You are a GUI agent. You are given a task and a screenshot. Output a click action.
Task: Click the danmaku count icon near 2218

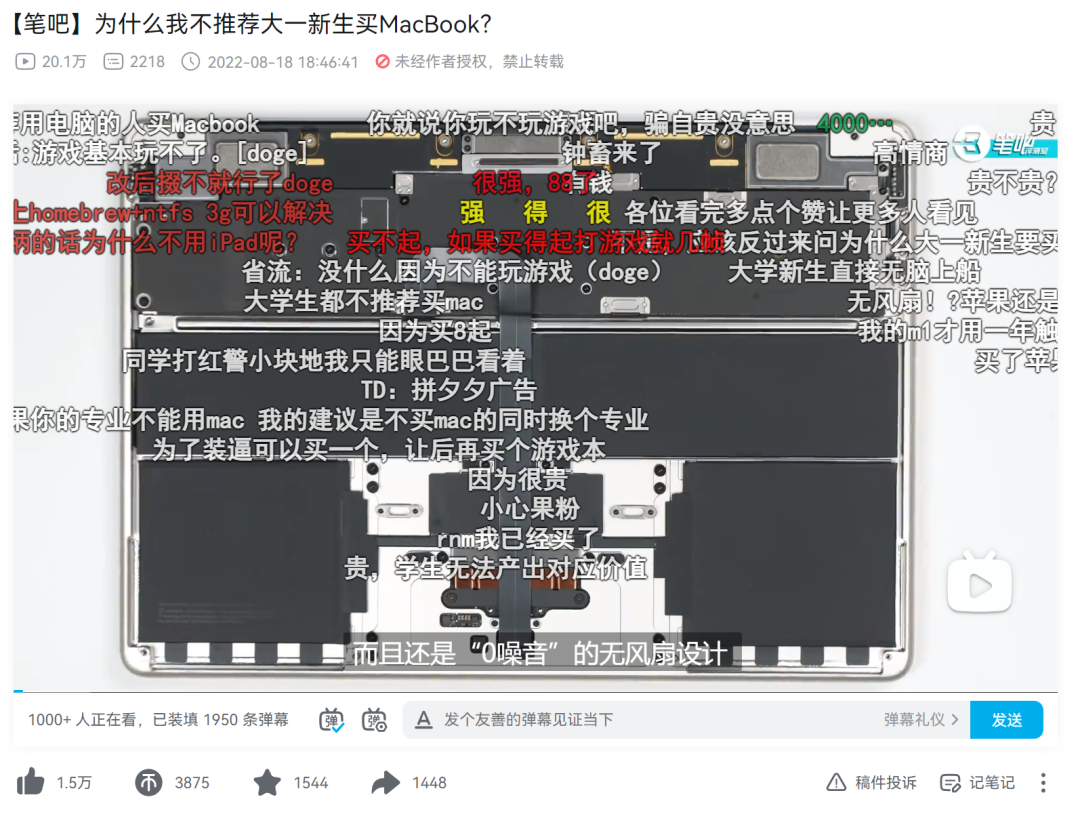point(113,61)
